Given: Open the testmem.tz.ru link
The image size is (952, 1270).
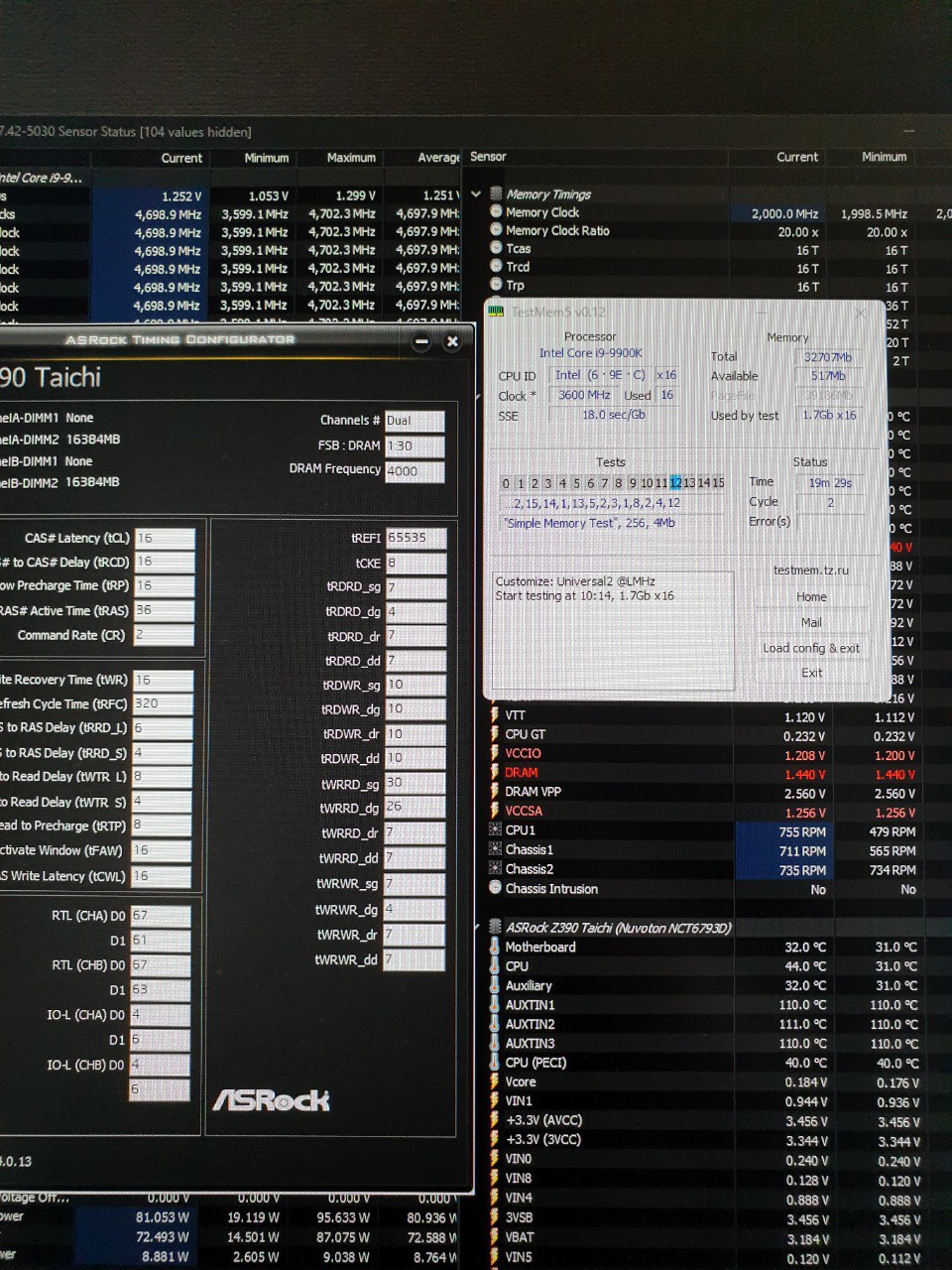Looking at the screenshot, I should click(x=811, y=571).
